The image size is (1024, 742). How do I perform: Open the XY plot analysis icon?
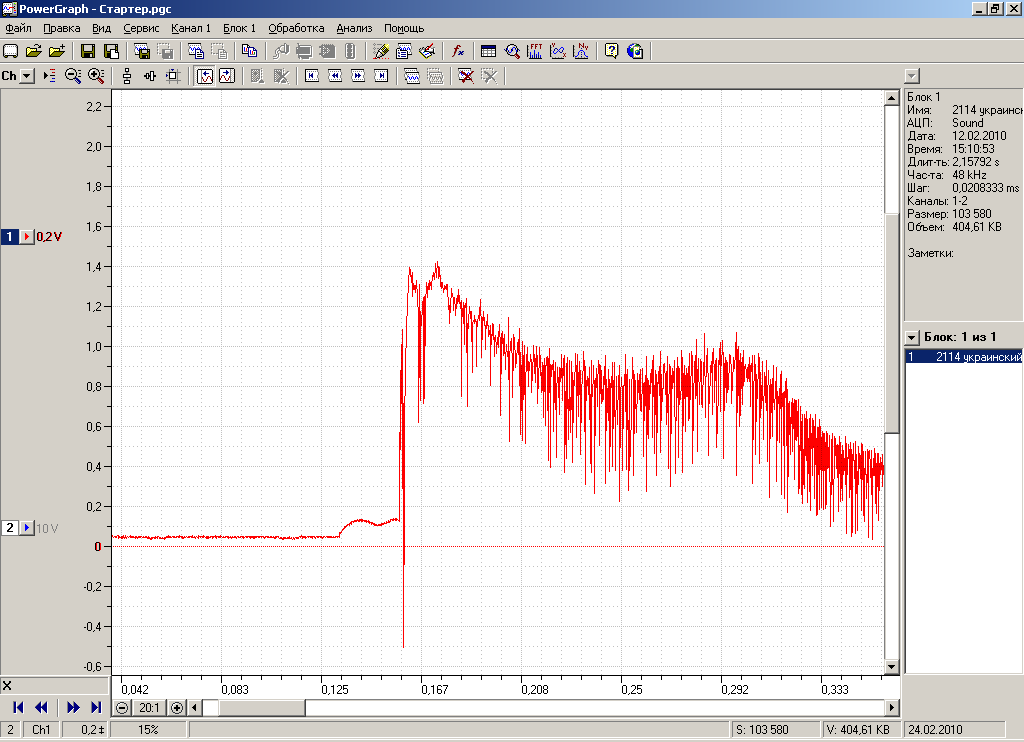click(x=558, y=51)
